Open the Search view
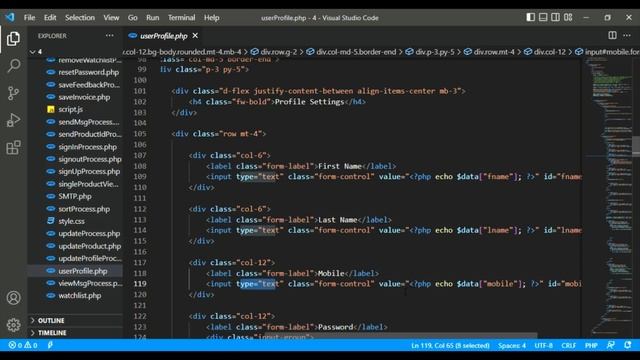The height and width of the screenshot is (360, 640). pos(13,66)
